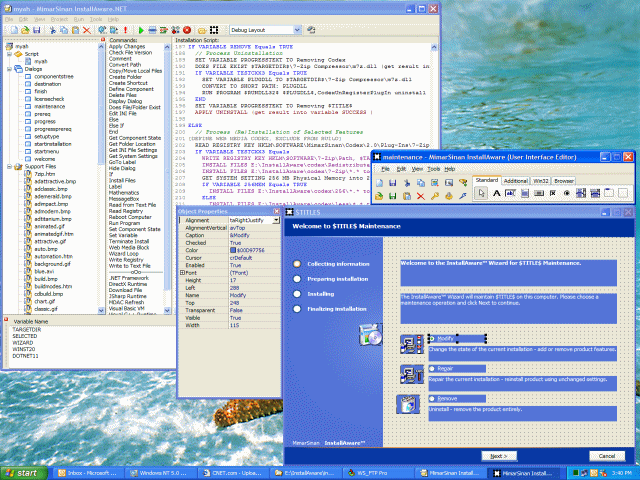The height and width of the screenshot is (480, 640).
Task: Click the scissors Cut icon in the main InstallAware toolbar
Action: click(53, 30)
